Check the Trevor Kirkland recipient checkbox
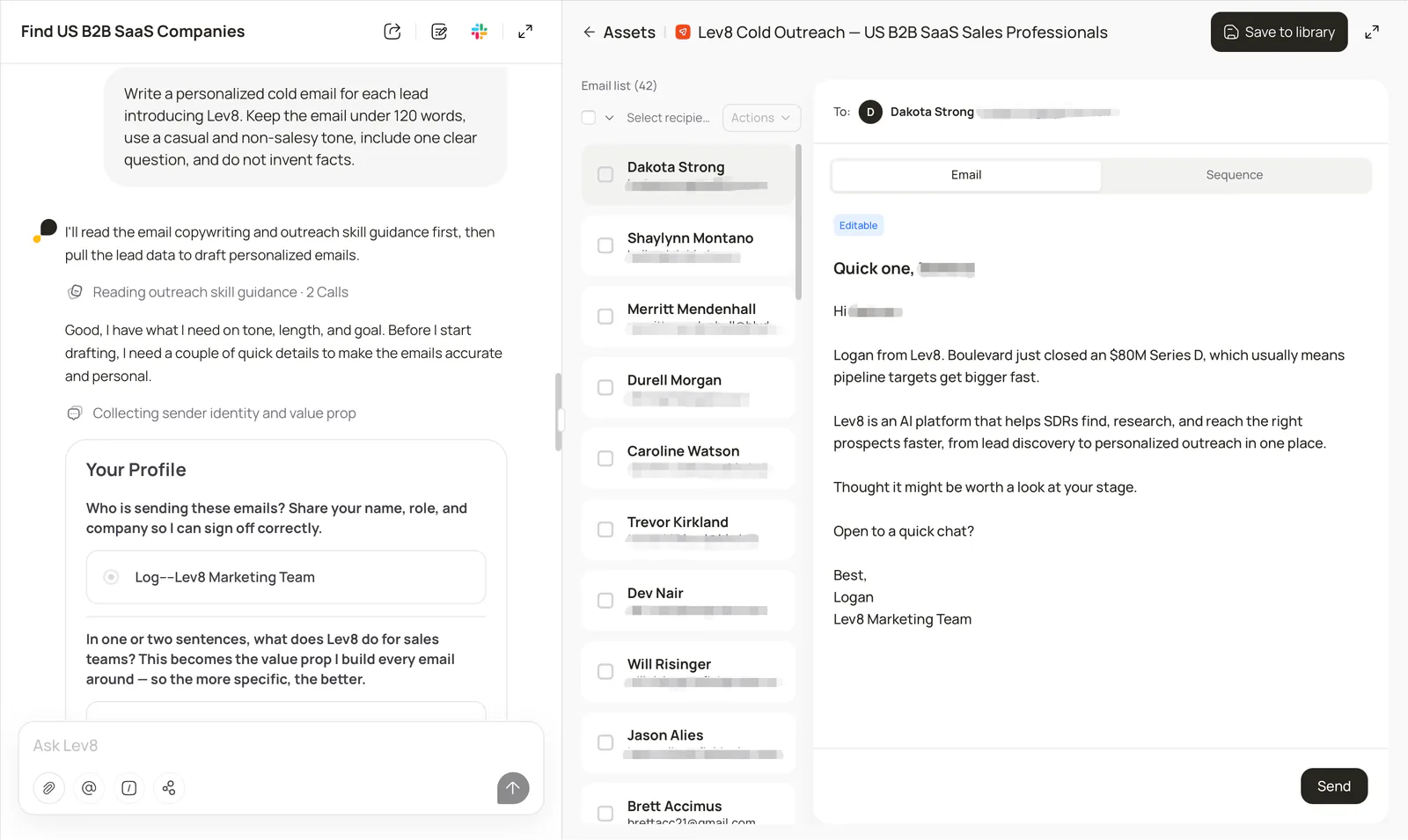 pyautogui.click(x=605, y=530)
